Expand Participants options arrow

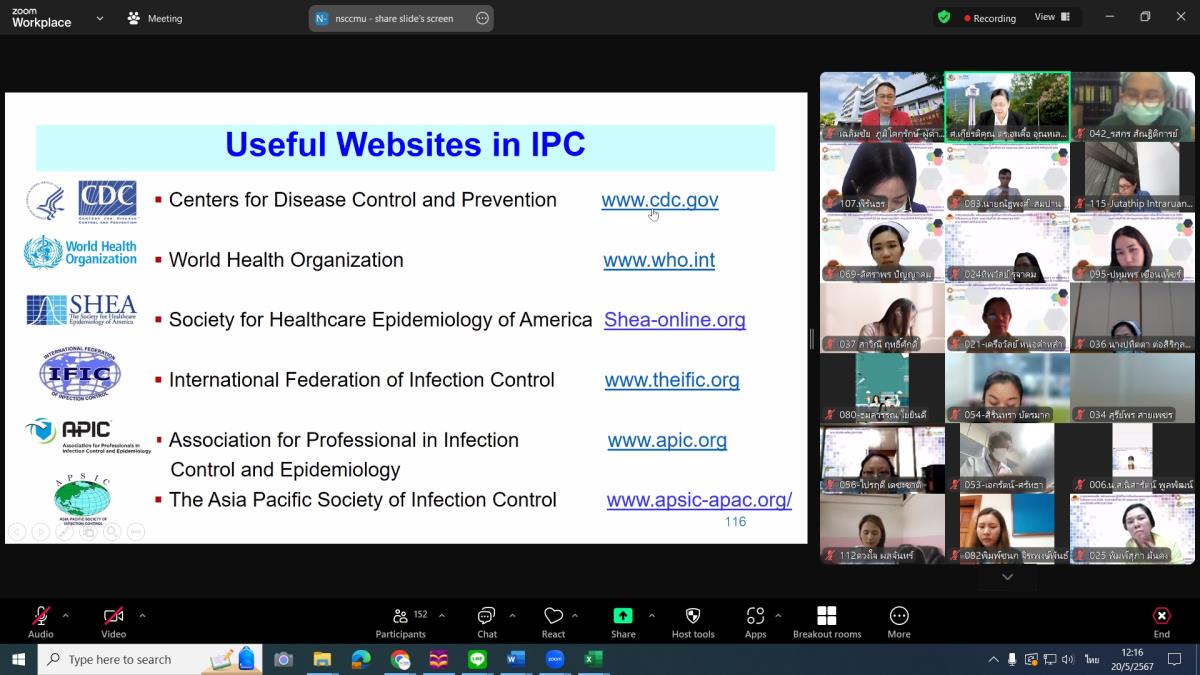coord(442,615)
